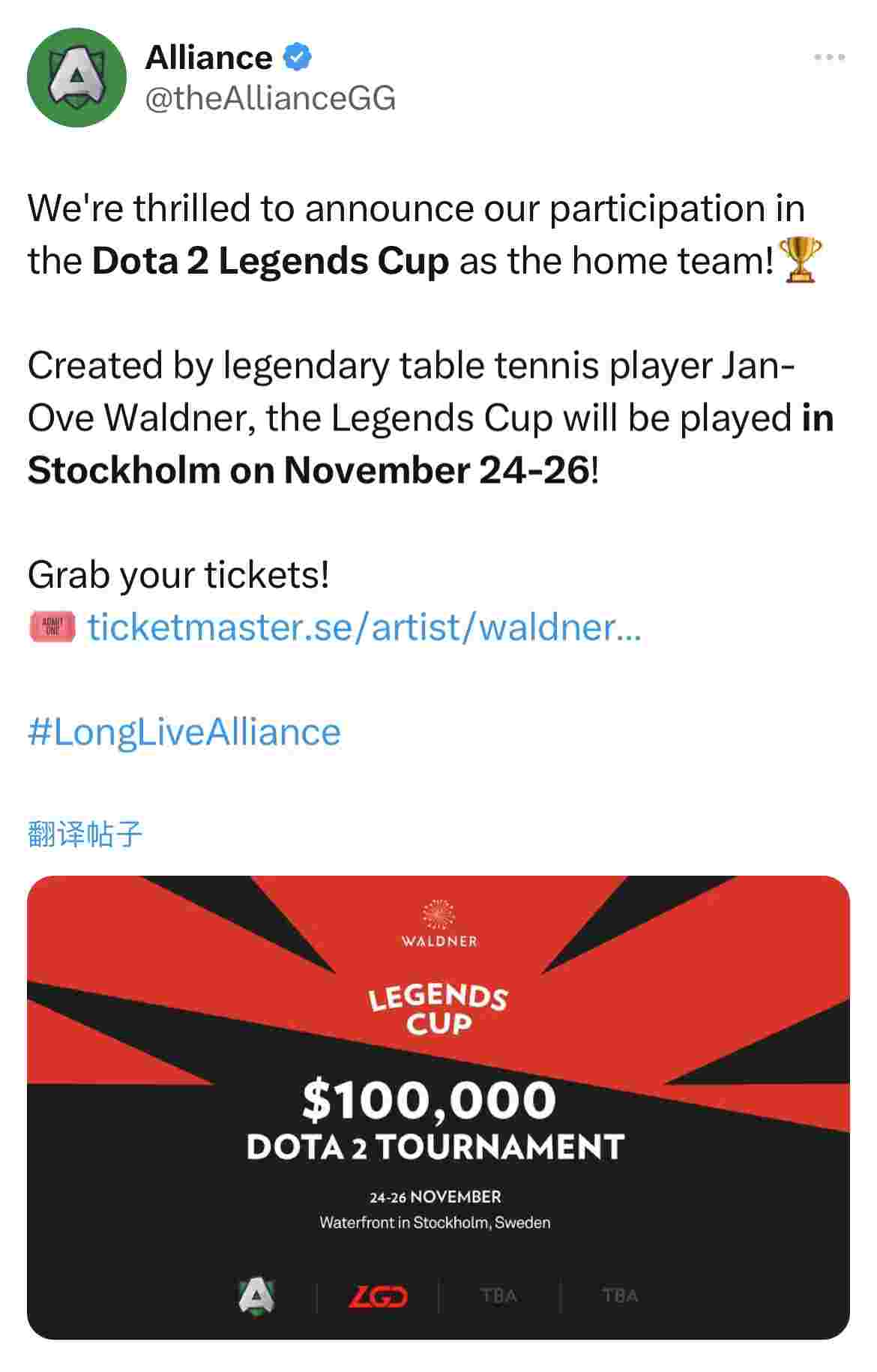Click the 24-26 NOVEMBER date in banner
This screenshot has height=1372, width=877.
point(436,1197)
